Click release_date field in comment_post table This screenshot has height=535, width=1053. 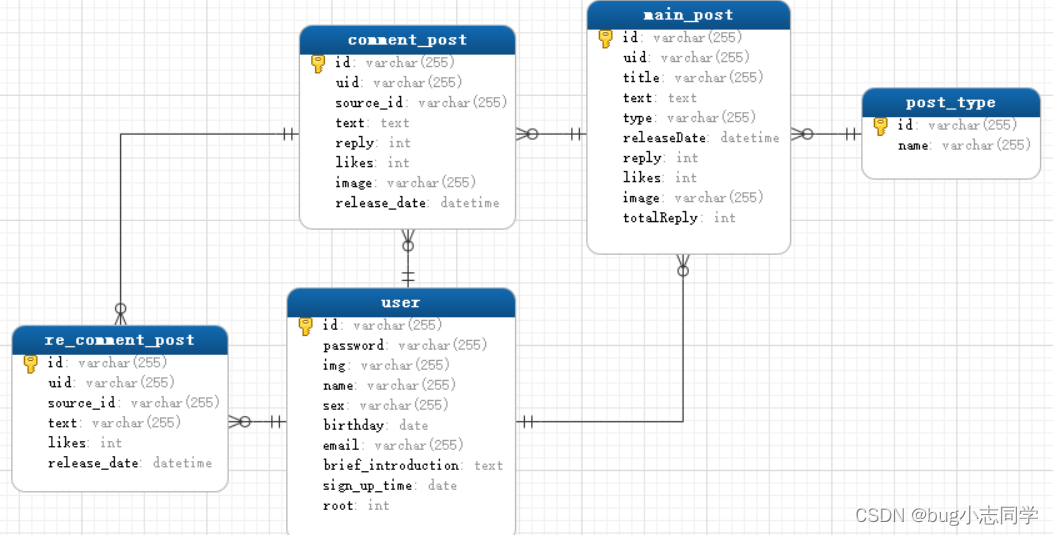tap(417, 203)
